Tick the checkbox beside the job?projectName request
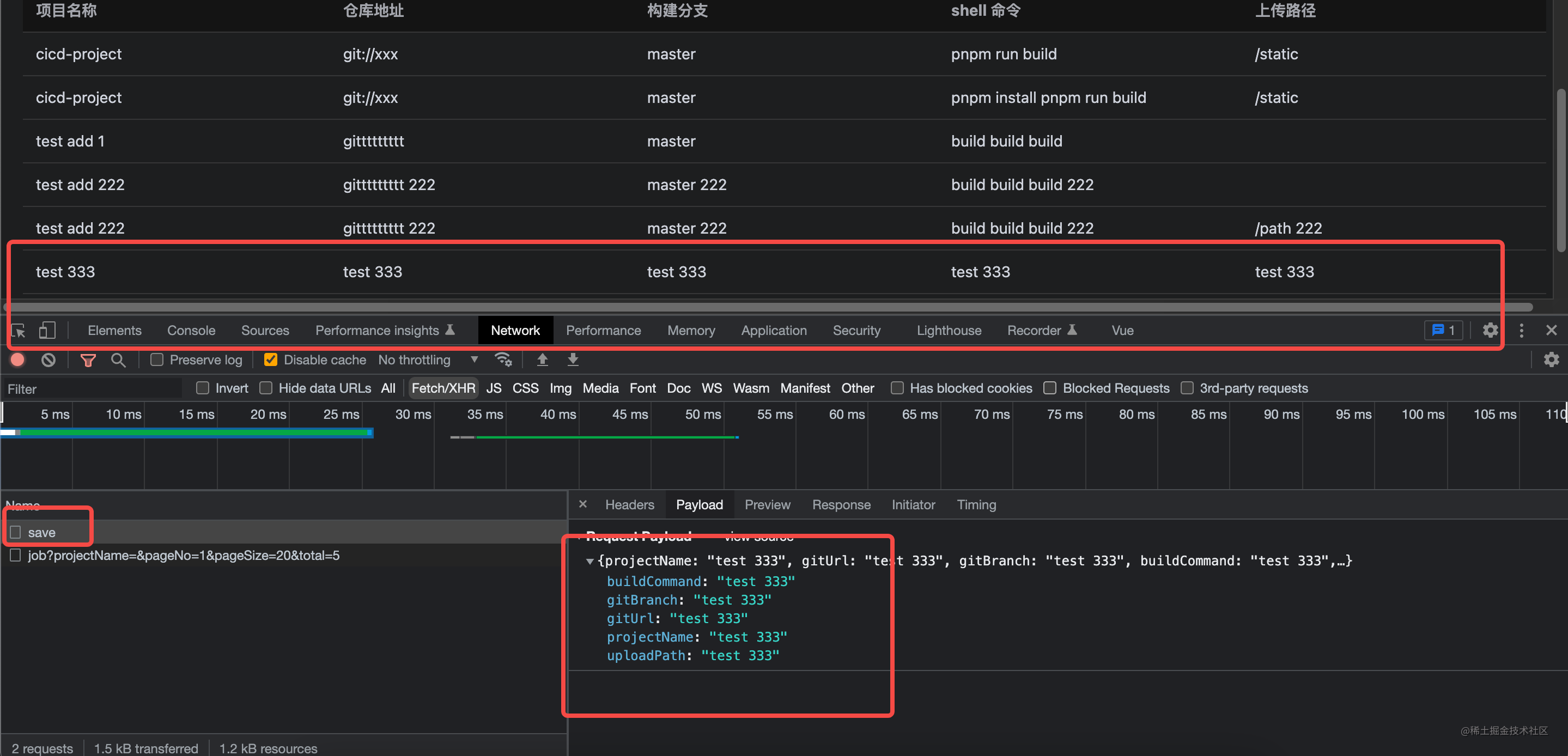1568x756 pixels. 15,555
